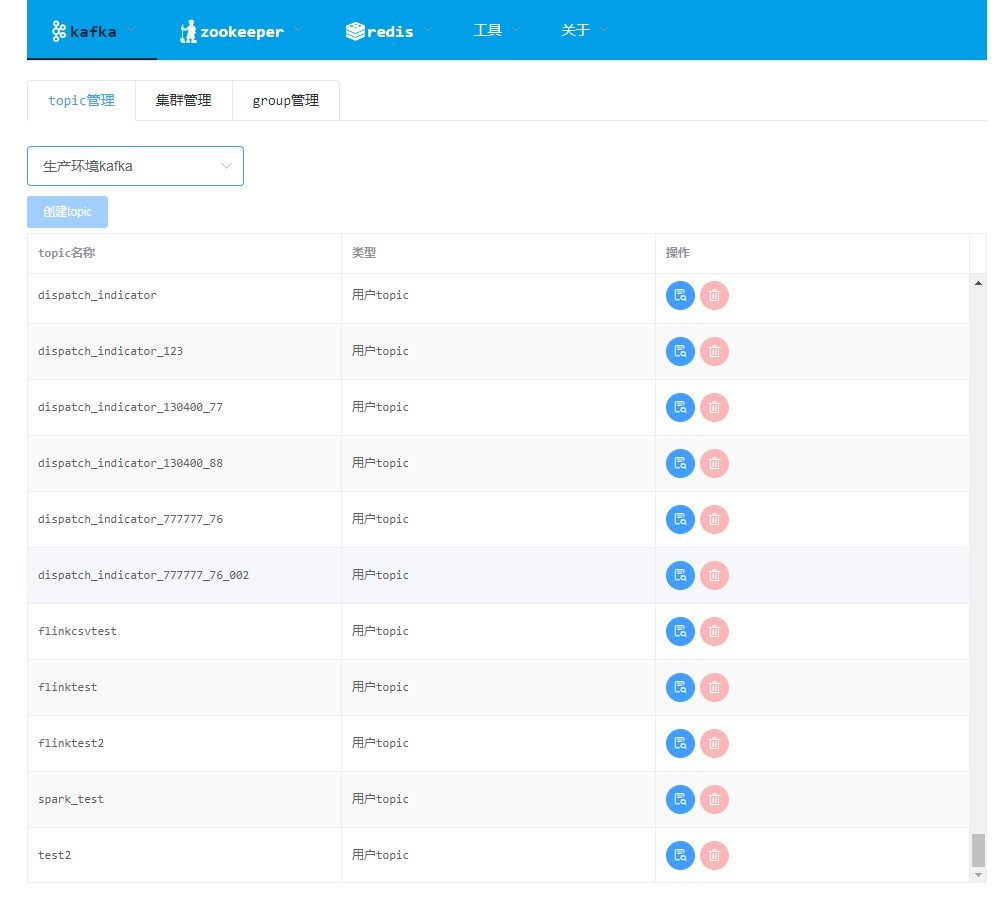Screen dimensions: 1008x916
Task: Delete the flinktest topic
Action: coord(714,687)
